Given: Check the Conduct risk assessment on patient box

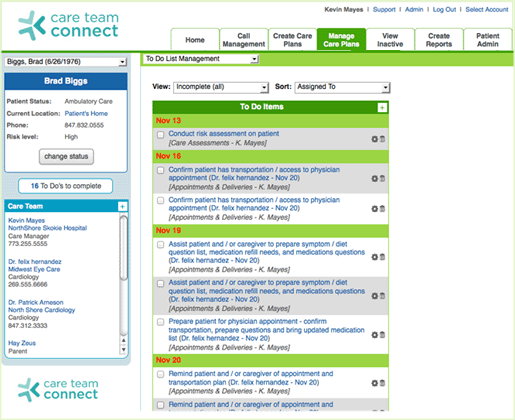Looking at the screenshot, I should [161, 135].
